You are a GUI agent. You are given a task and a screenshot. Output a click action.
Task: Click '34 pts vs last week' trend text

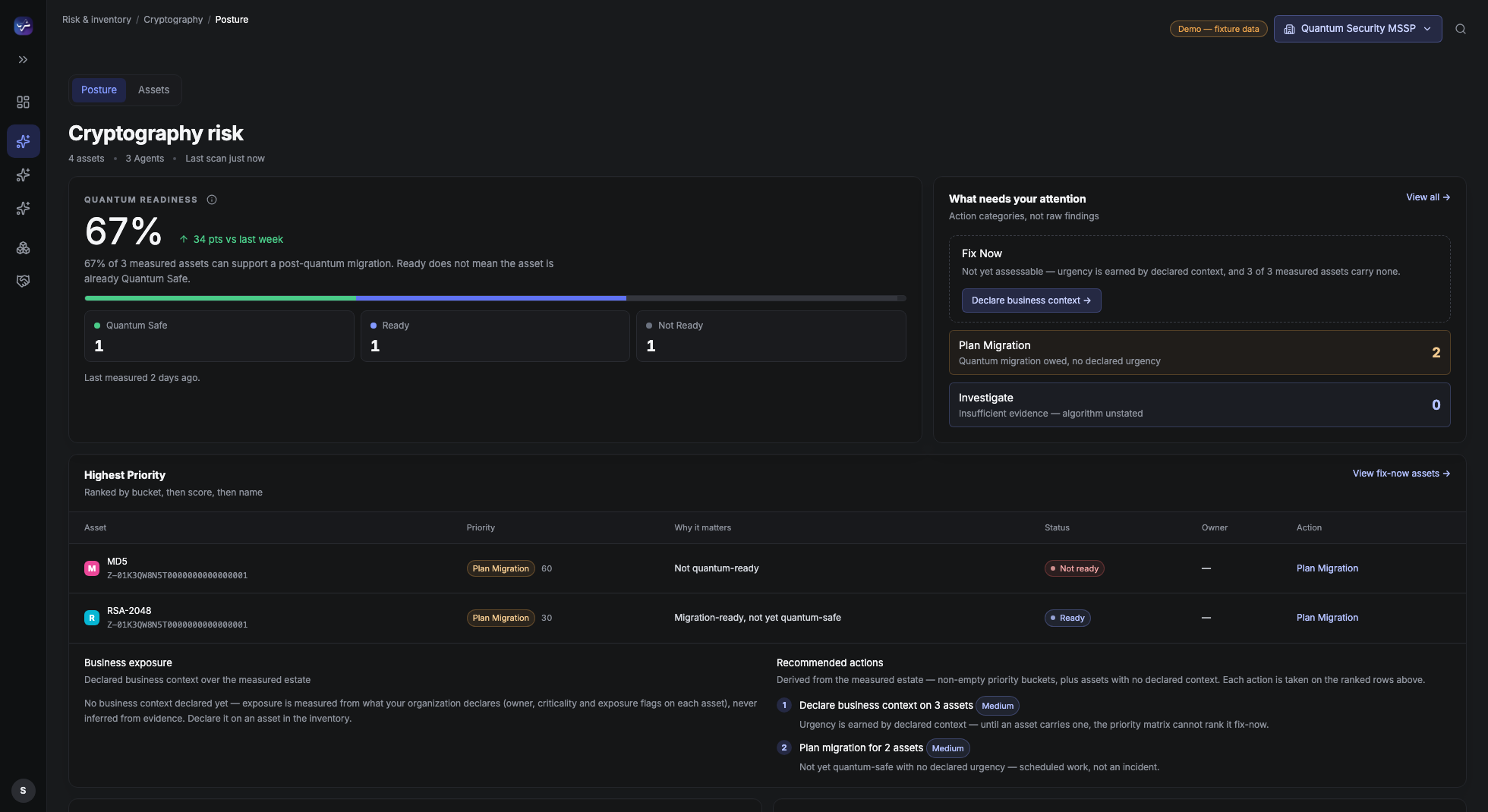[238, 239]
